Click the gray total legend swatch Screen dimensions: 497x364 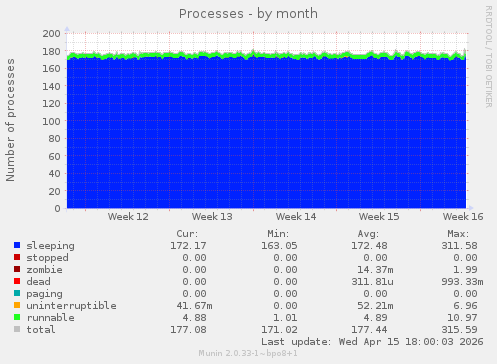17,329
